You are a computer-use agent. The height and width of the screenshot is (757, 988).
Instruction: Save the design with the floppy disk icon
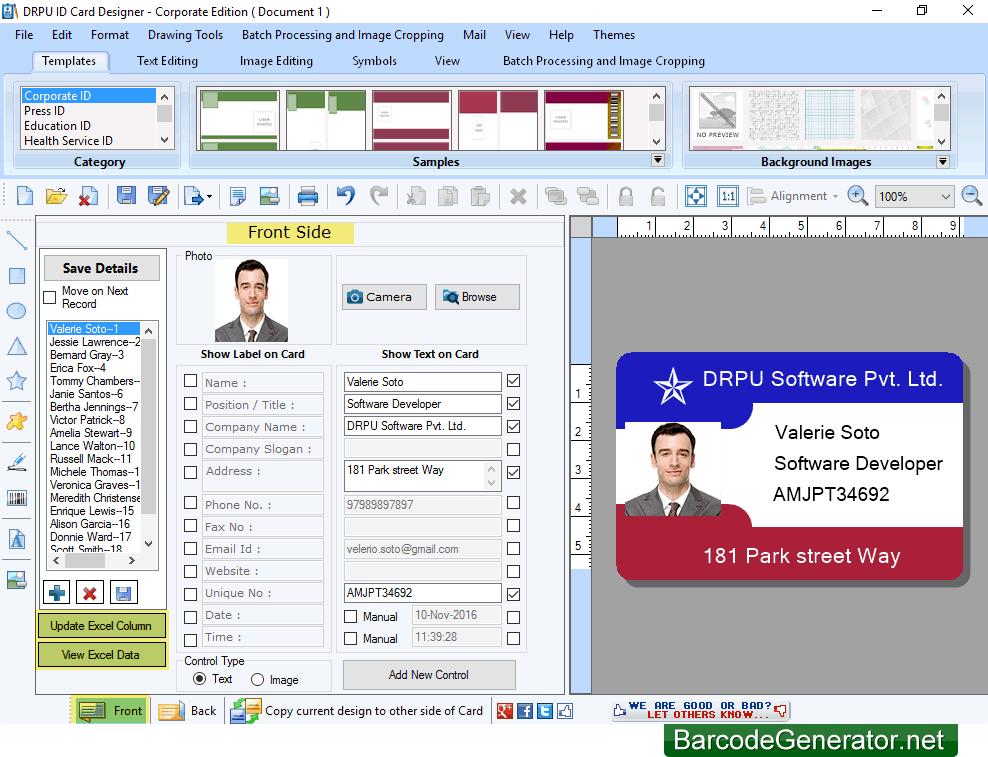point(126,196)
